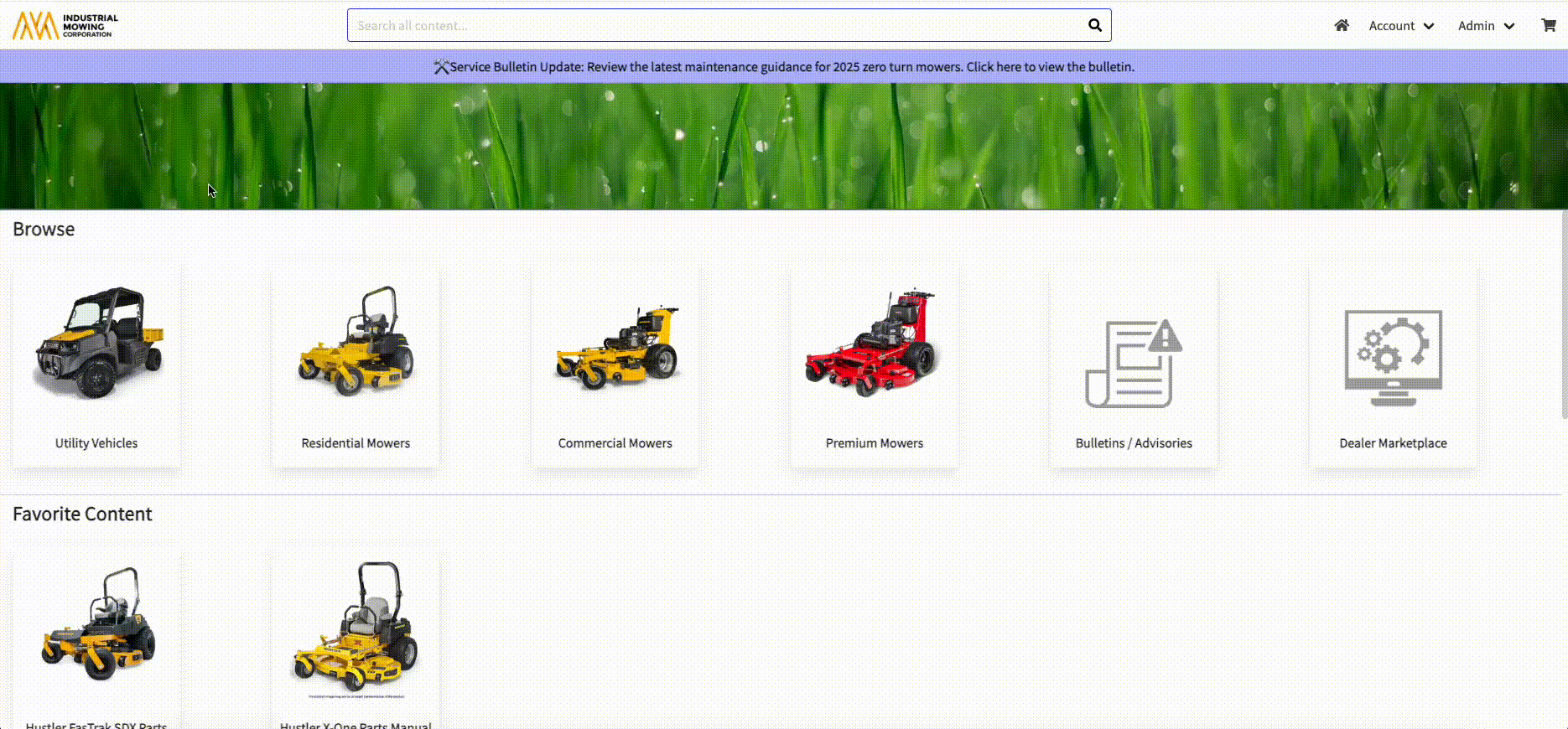
Task: Click the search magnifier icon
Action: click(1094, 25)
